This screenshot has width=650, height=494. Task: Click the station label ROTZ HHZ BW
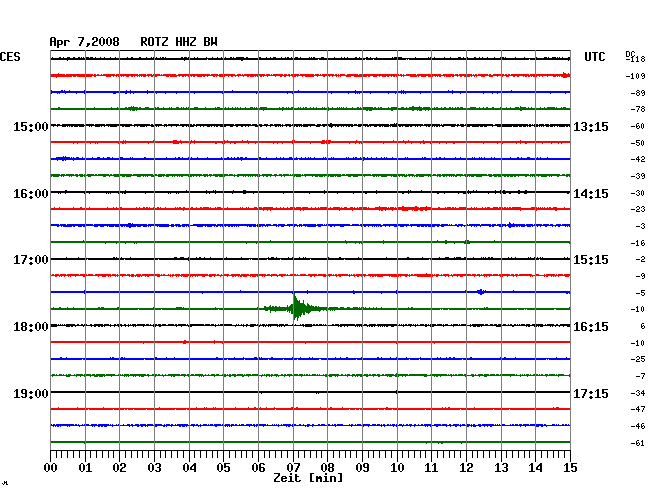(x=179, y=42)
